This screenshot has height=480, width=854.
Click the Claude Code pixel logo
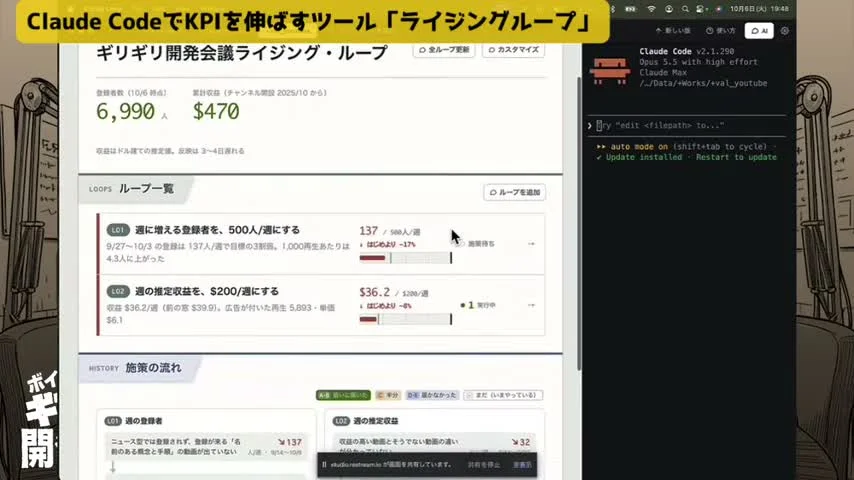coord(609,71)
